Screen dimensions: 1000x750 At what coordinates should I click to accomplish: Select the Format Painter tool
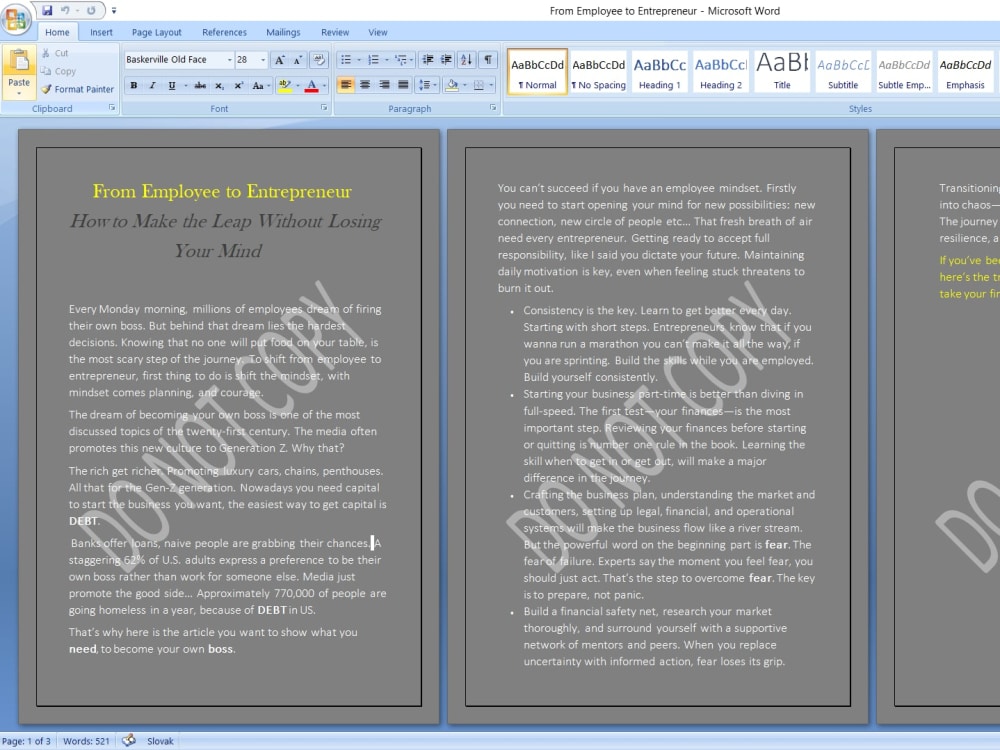[77, 89]
